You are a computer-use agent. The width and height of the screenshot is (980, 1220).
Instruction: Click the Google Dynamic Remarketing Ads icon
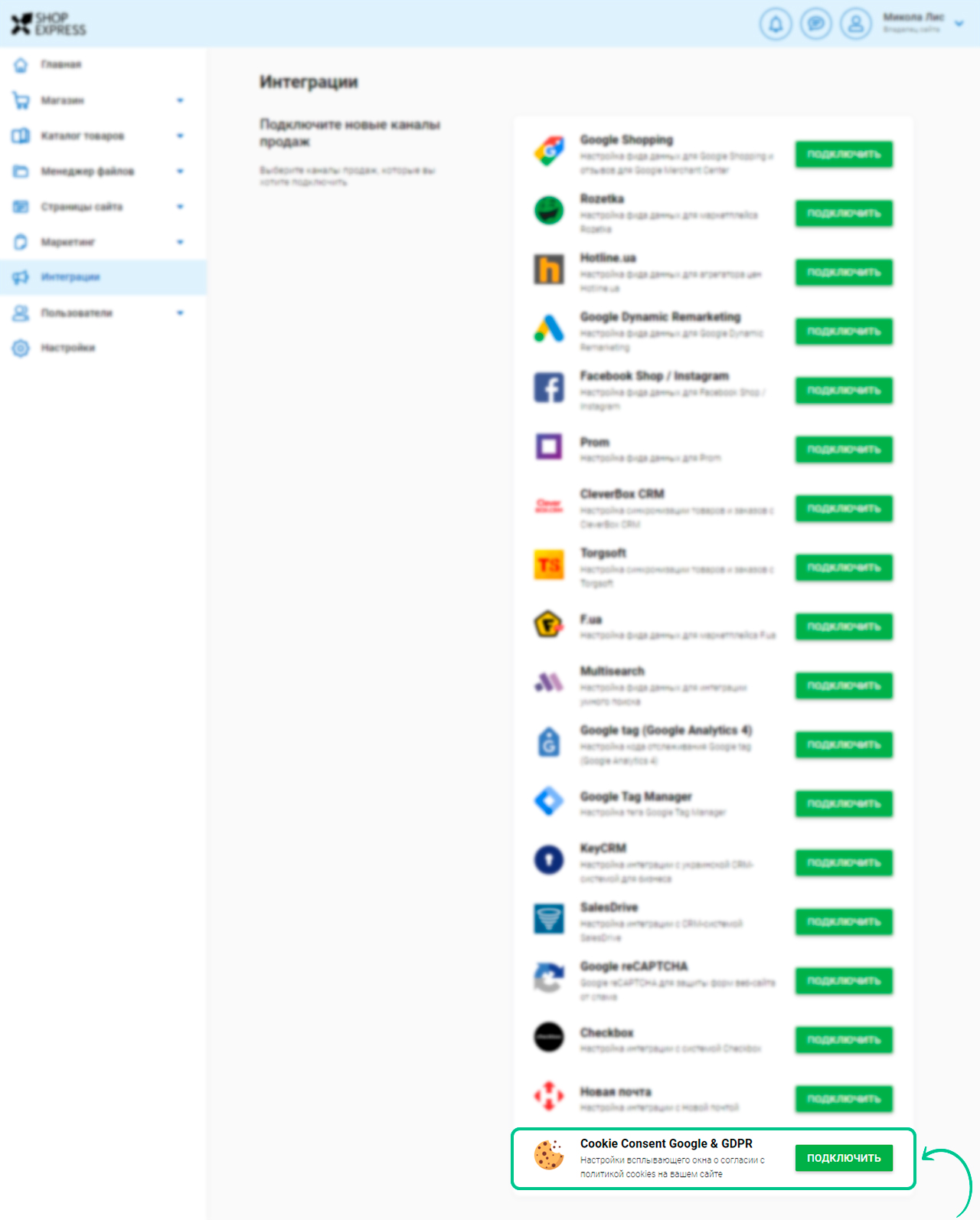(549, 328)
